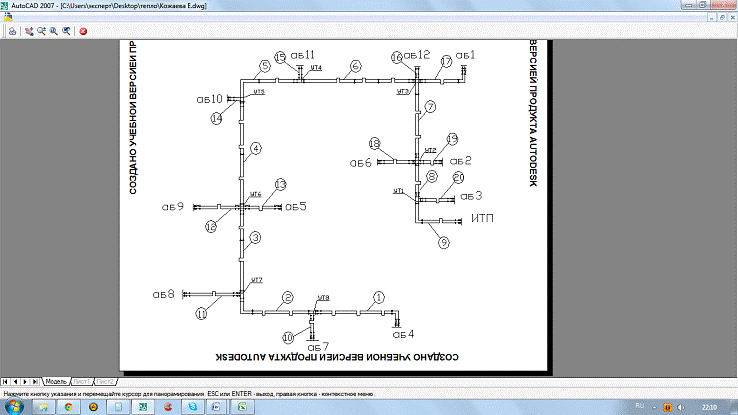
Task: Click the аб7 label in drawing
Action: click(318, 347)
